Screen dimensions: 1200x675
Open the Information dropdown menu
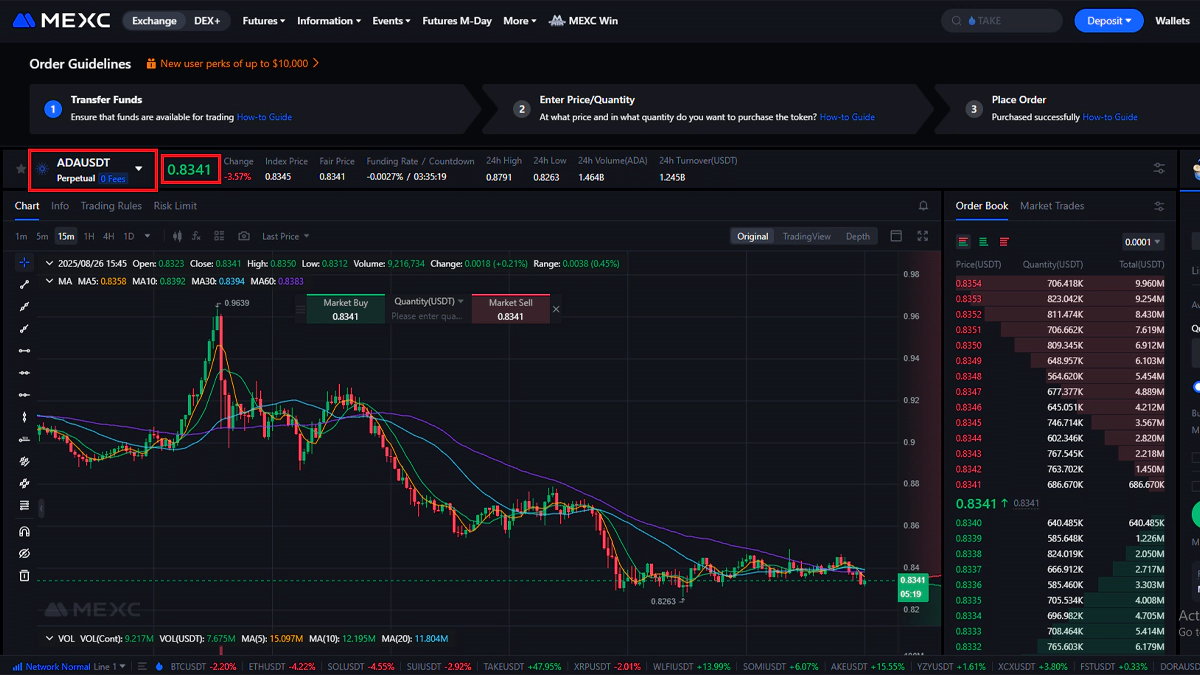tap(329, 20)
